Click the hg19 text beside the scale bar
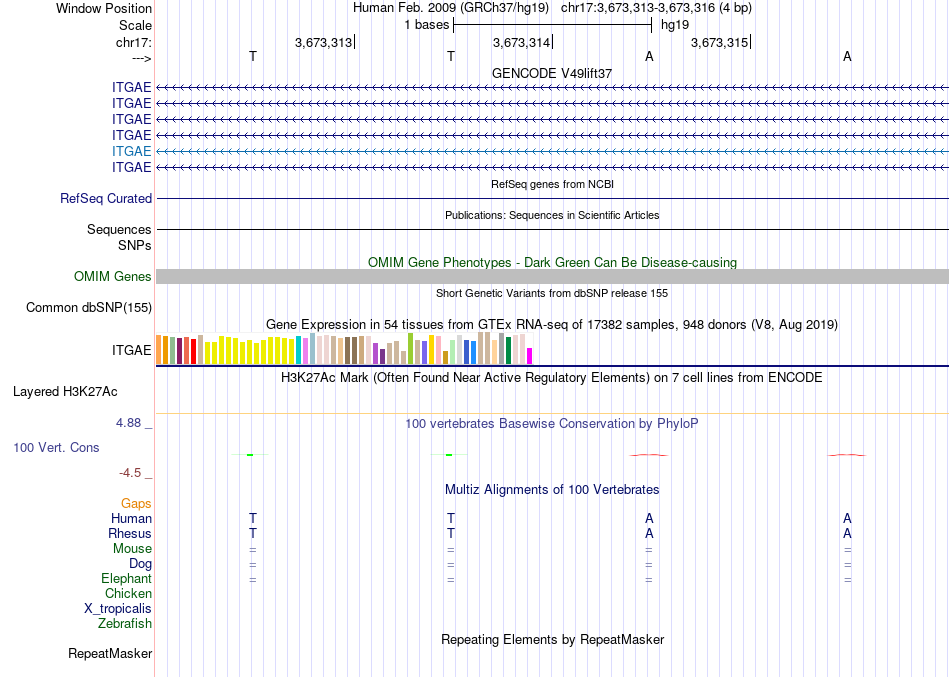 pyautogui.click(x=675, y=25)
